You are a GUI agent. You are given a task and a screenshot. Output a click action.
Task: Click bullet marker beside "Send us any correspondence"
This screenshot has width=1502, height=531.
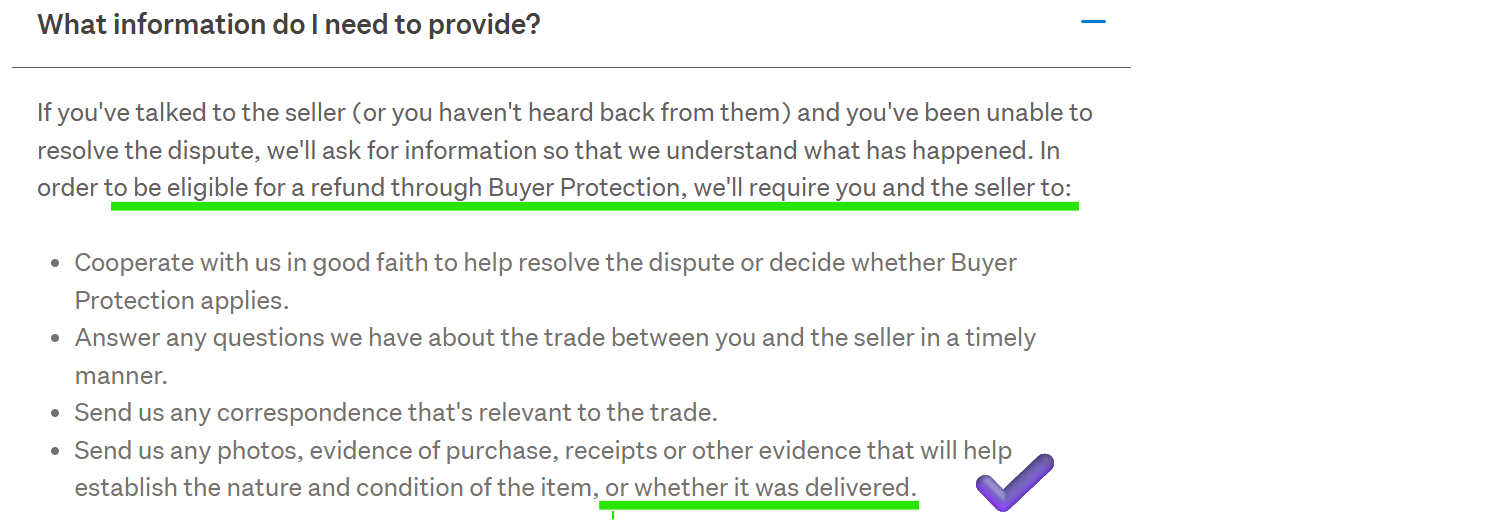click(x=56, y=413)
